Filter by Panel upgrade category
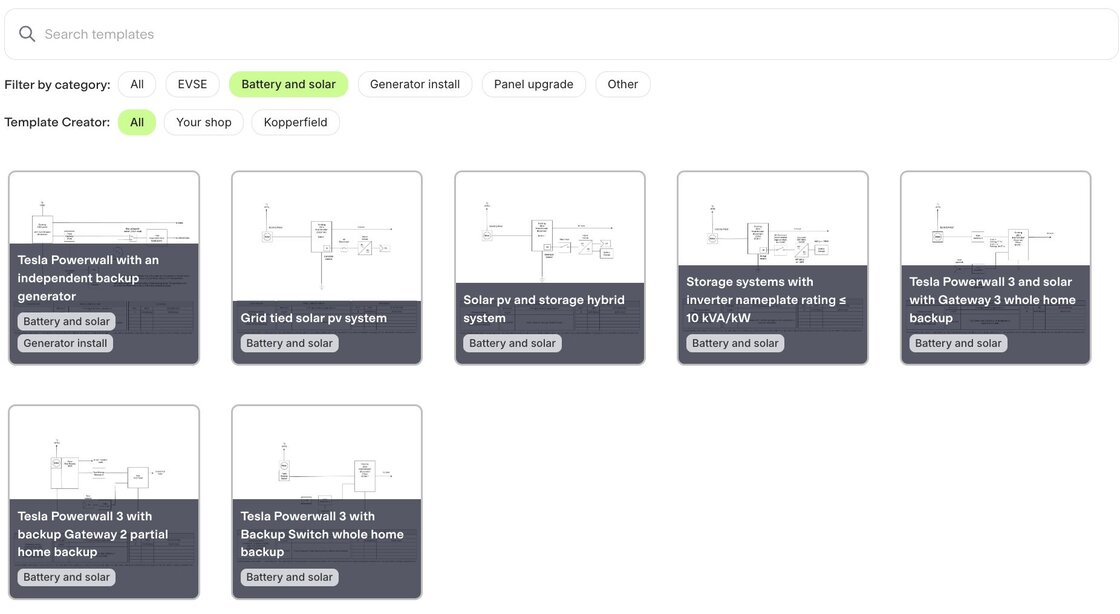The width and height of the screenshot is (1120, 614). pyautogui.click(x=533, y=84)
